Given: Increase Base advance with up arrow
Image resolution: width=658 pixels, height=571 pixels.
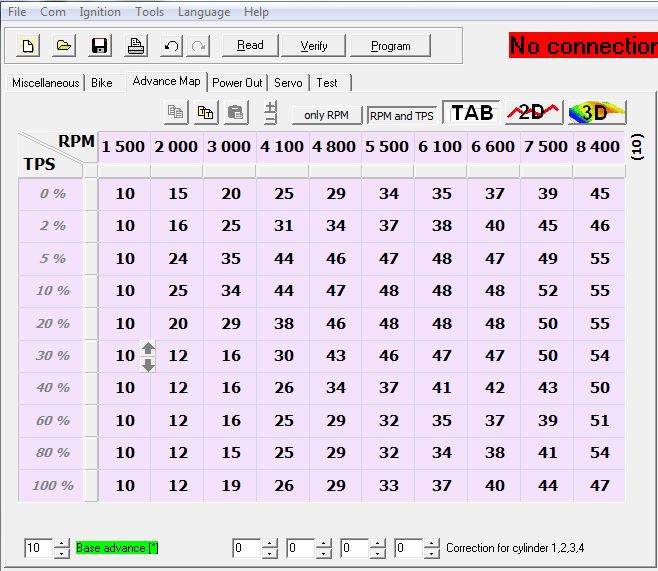Looking at the screenshot, I should [x=61, y=543].
